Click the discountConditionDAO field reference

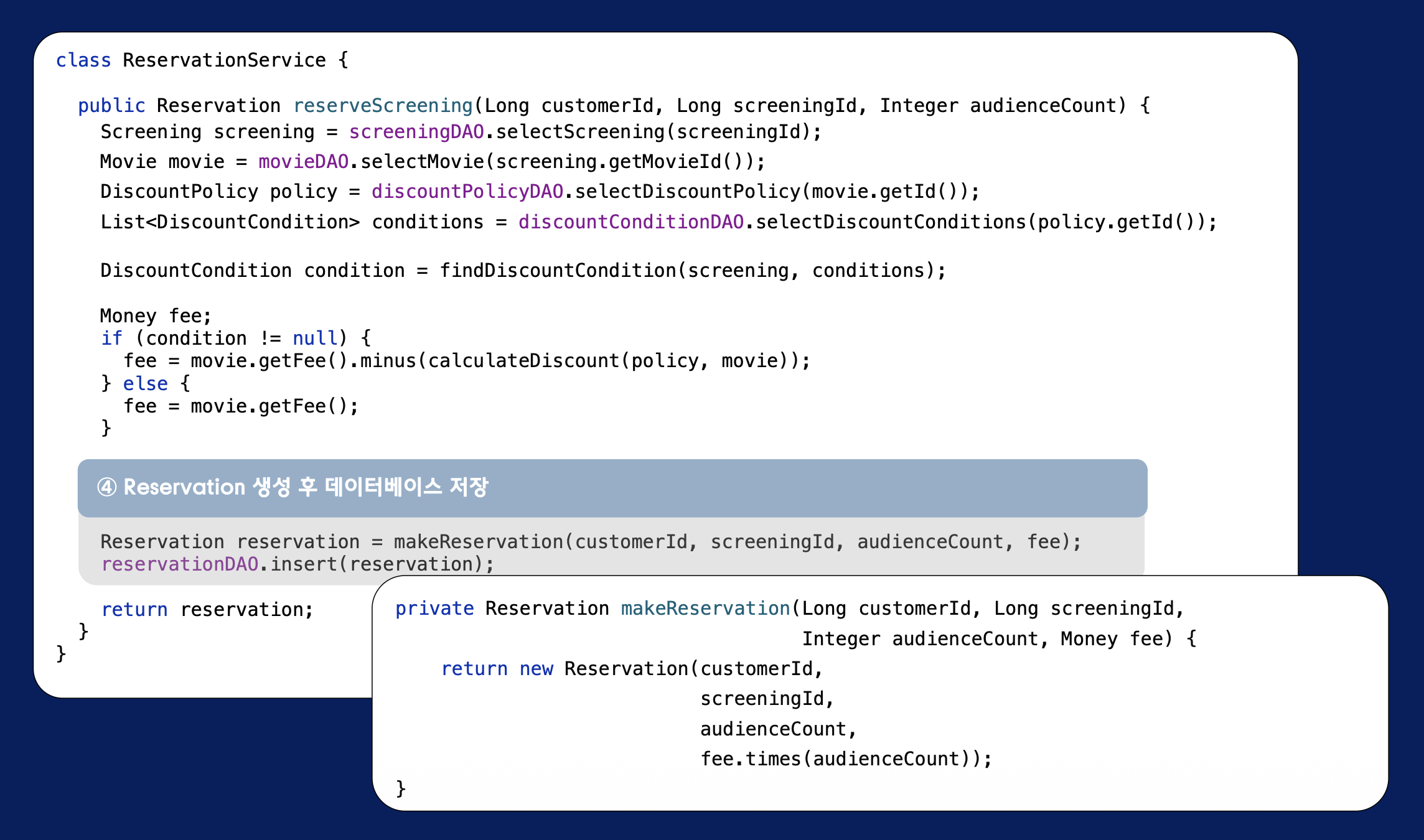pos(630,222)
